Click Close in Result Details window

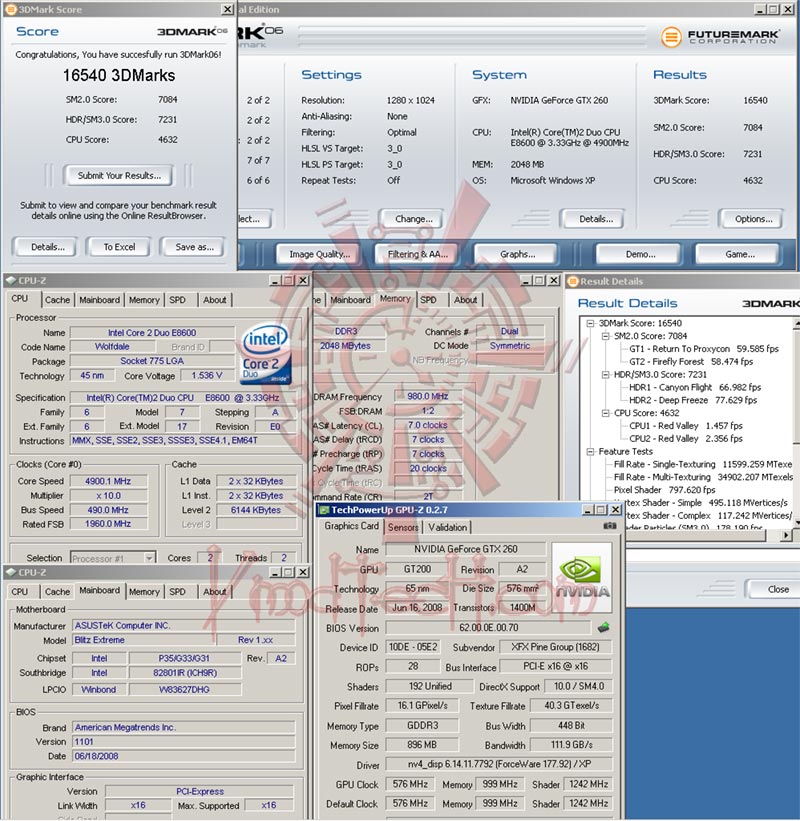tap(776, 590)
